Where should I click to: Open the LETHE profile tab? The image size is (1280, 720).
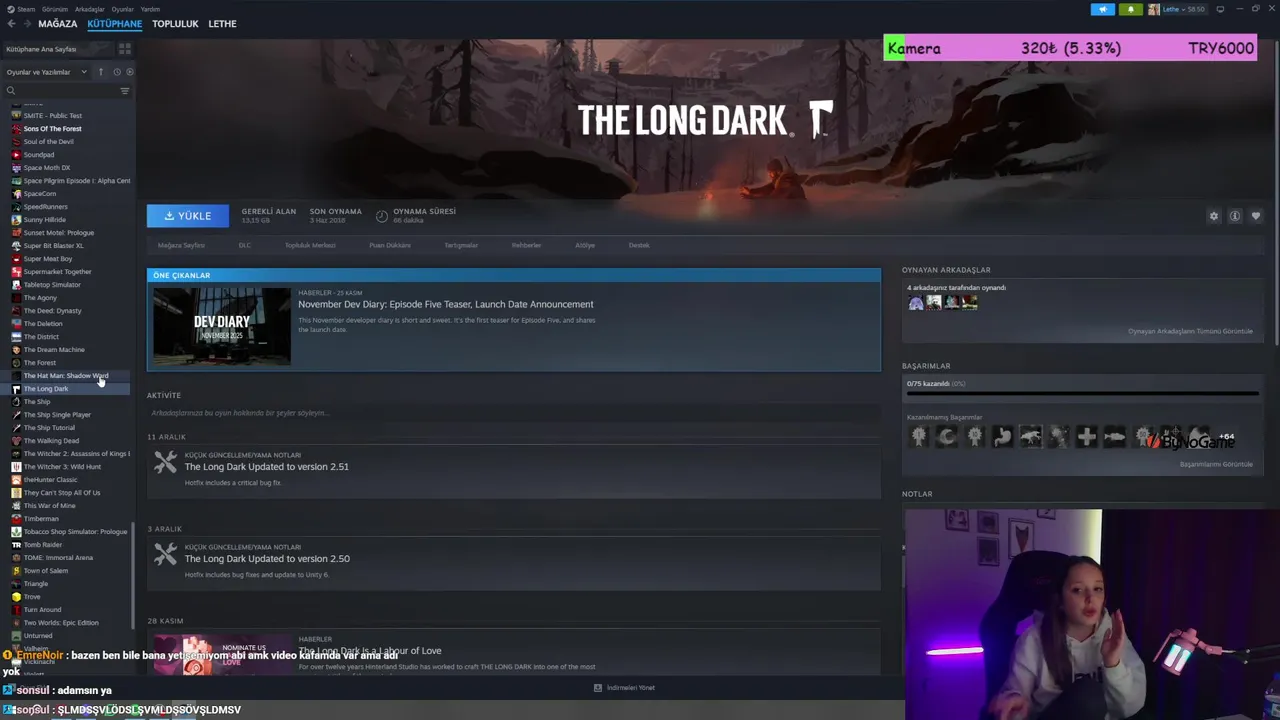click(222, 23)
